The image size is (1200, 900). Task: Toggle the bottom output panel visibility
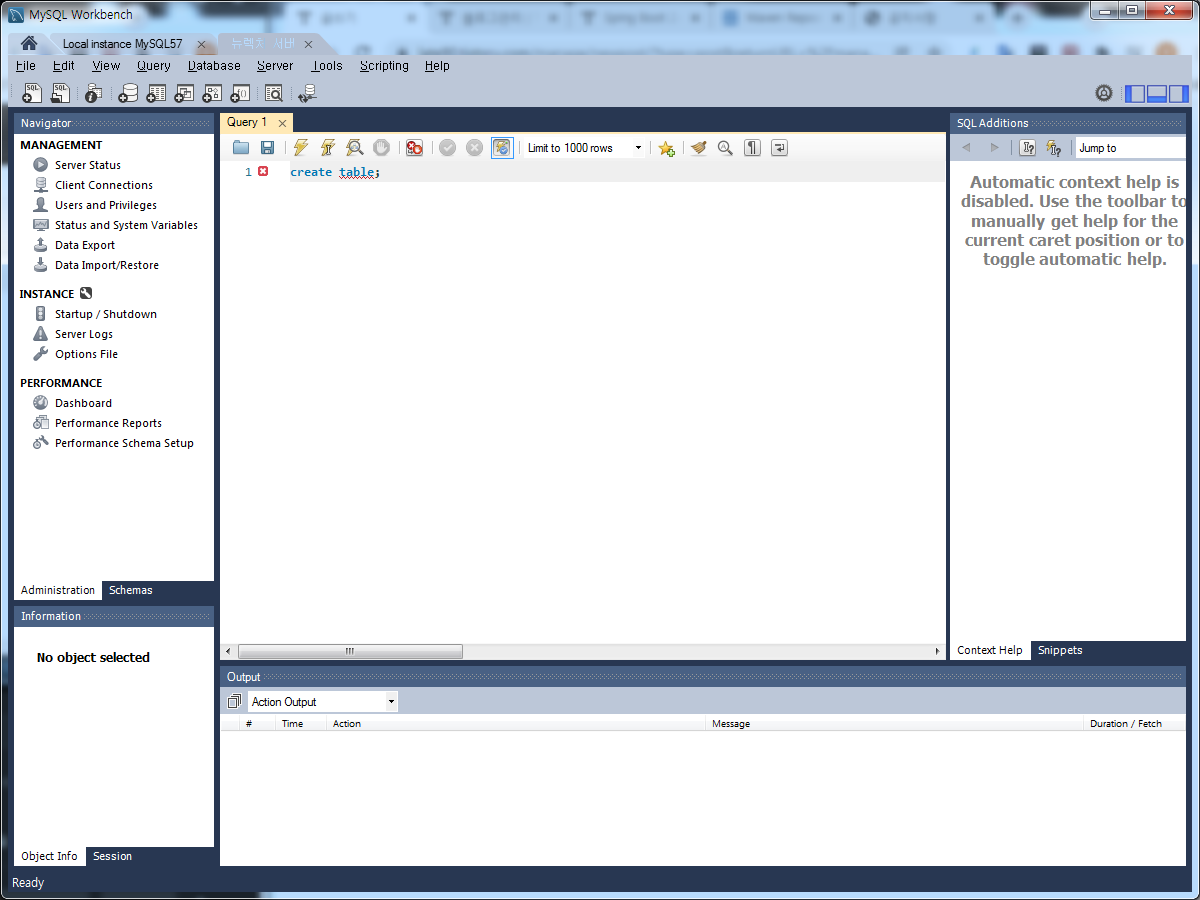1157,94
